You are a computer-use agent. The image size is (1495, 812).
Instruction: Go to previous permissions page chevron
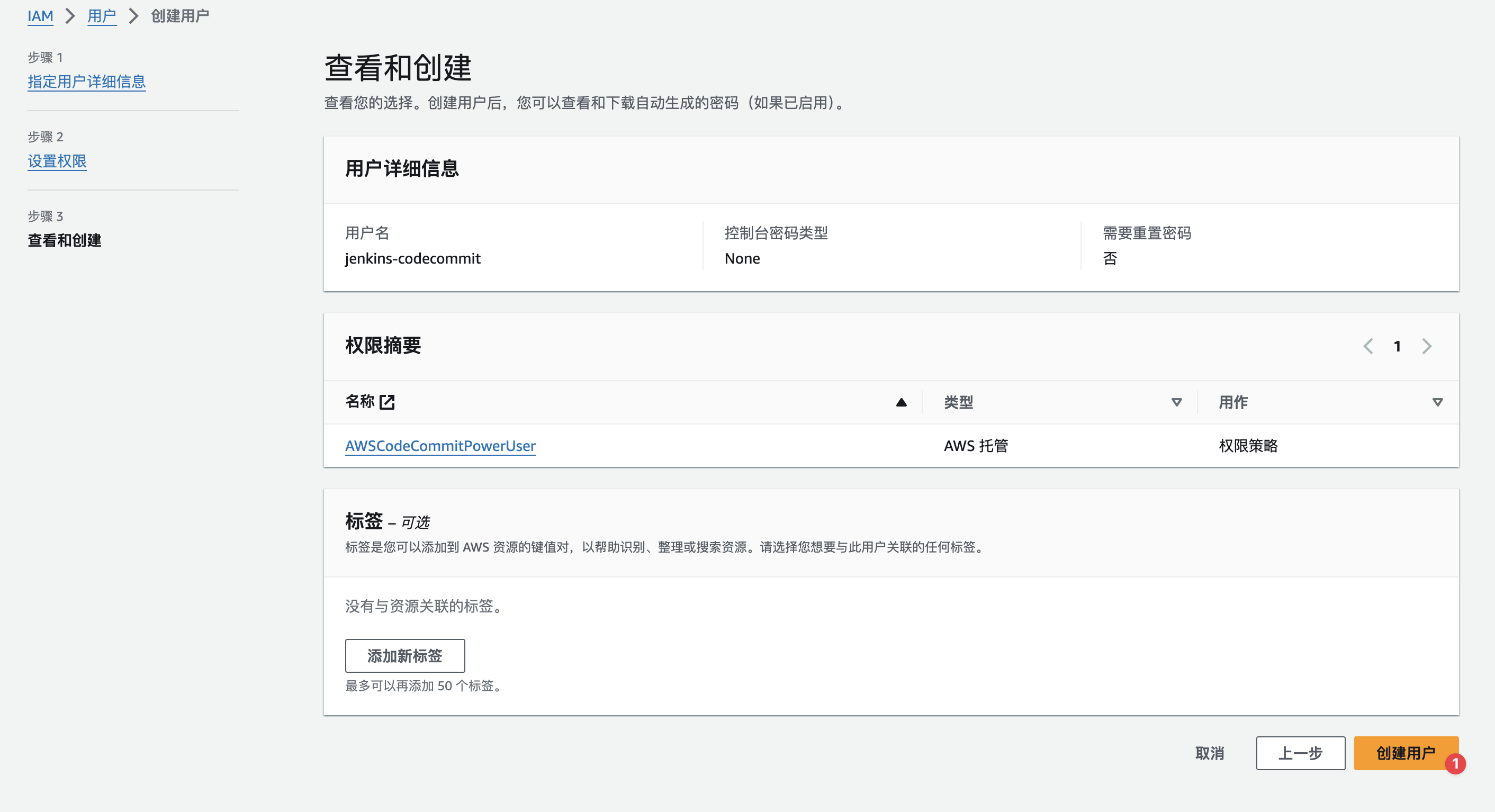coord(1368,347)
